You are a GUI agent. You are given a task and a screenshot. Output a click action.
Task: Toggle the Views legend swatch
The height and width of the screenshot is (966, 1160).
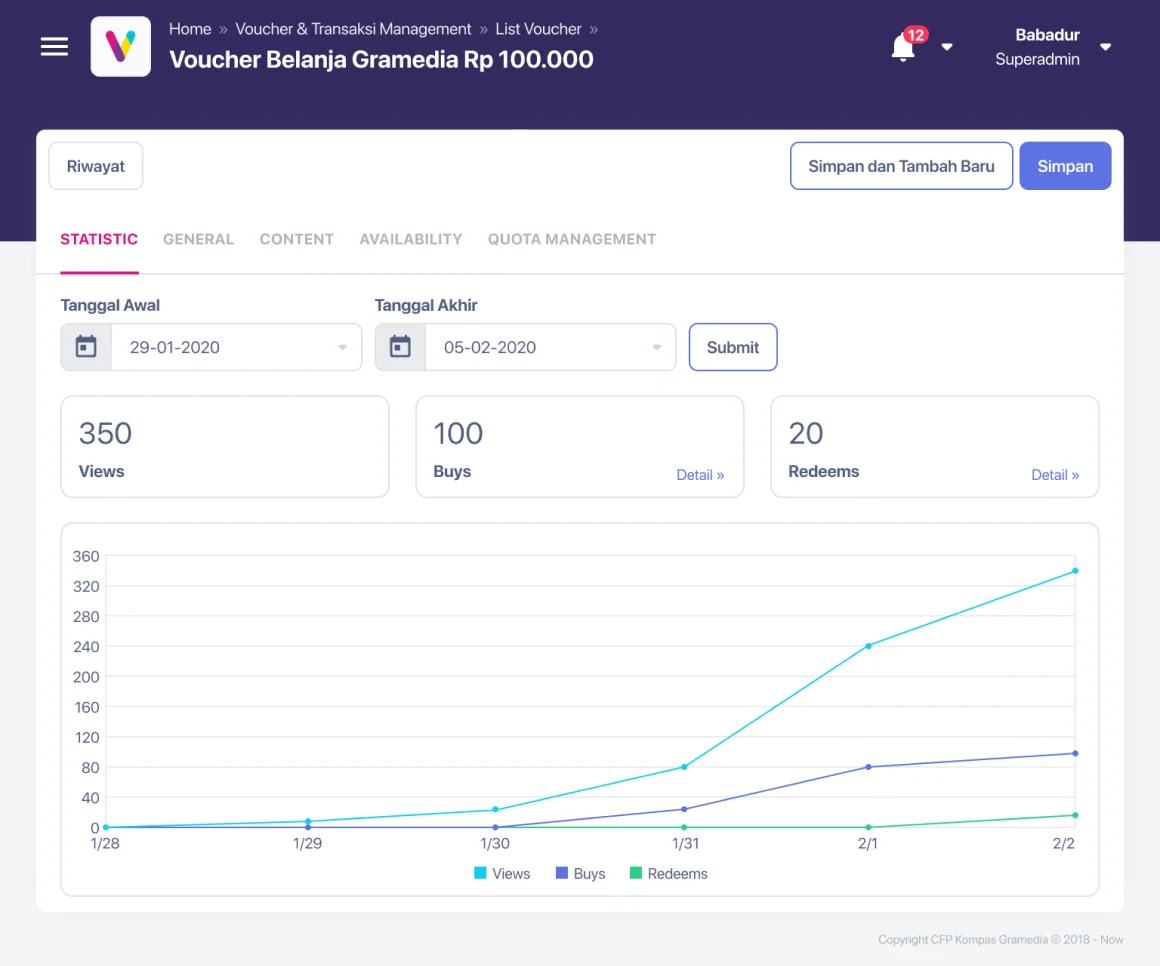click(x=480, y=873)
